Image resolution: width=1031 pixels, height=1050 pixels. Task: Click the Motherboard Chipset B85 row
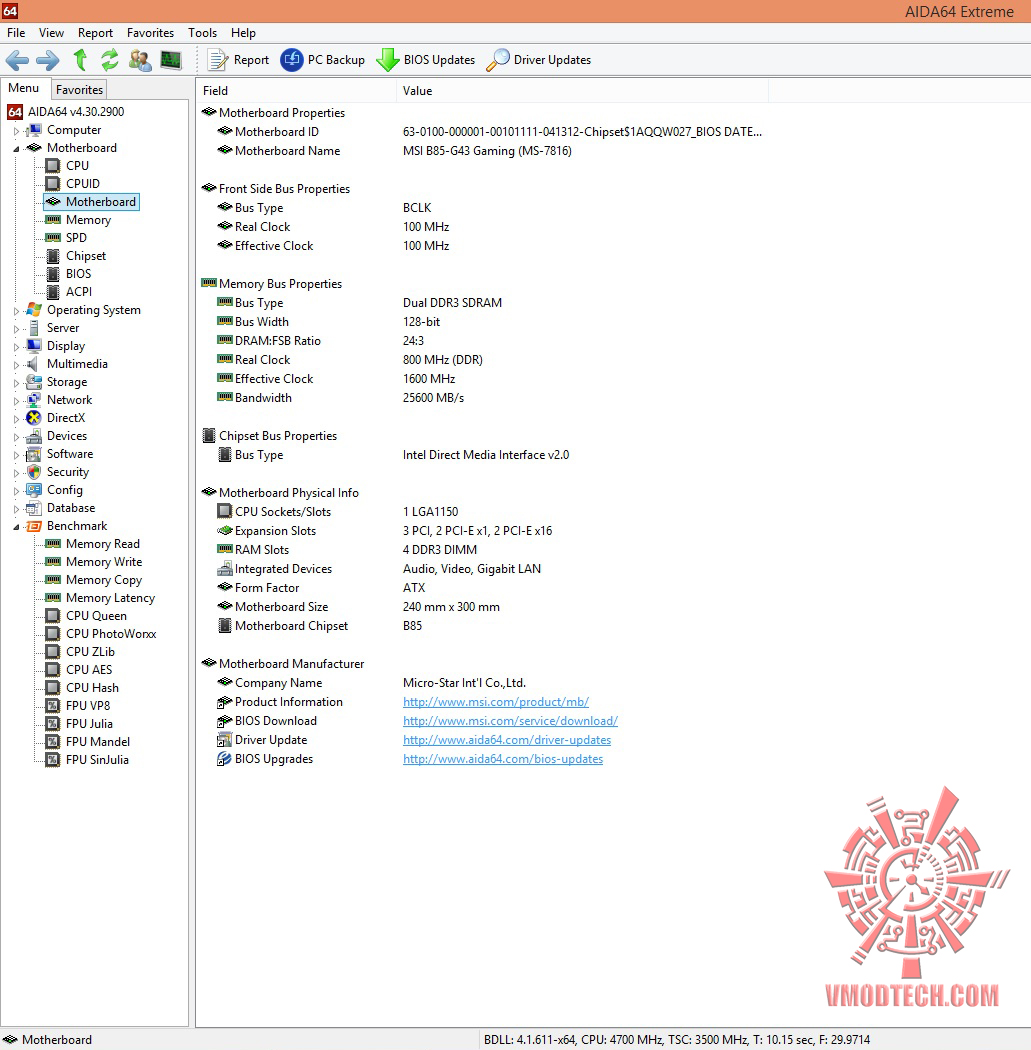click(x=482, y=626)
